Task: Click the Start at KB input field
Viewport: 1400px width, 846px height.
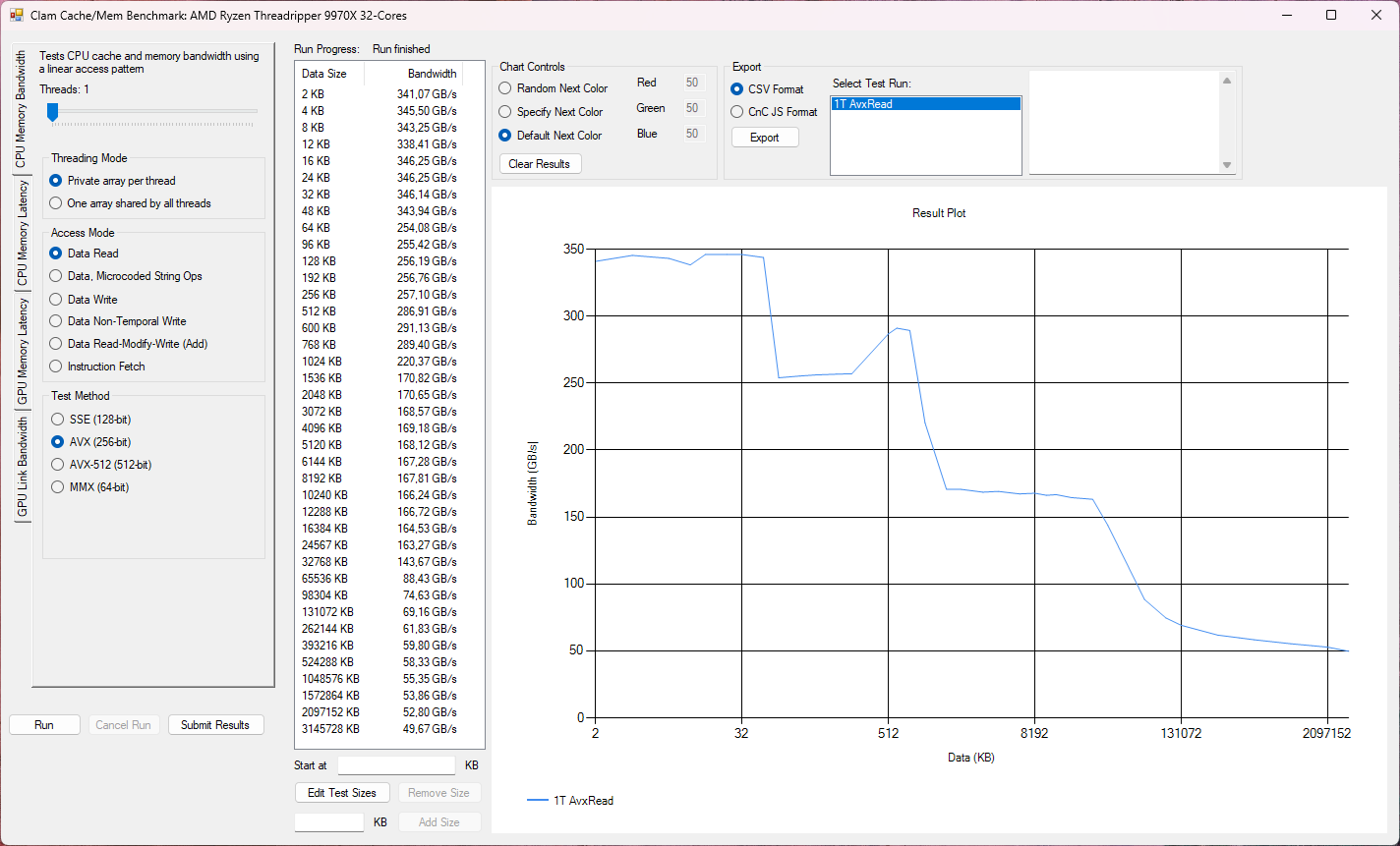Action: [397, 765]
